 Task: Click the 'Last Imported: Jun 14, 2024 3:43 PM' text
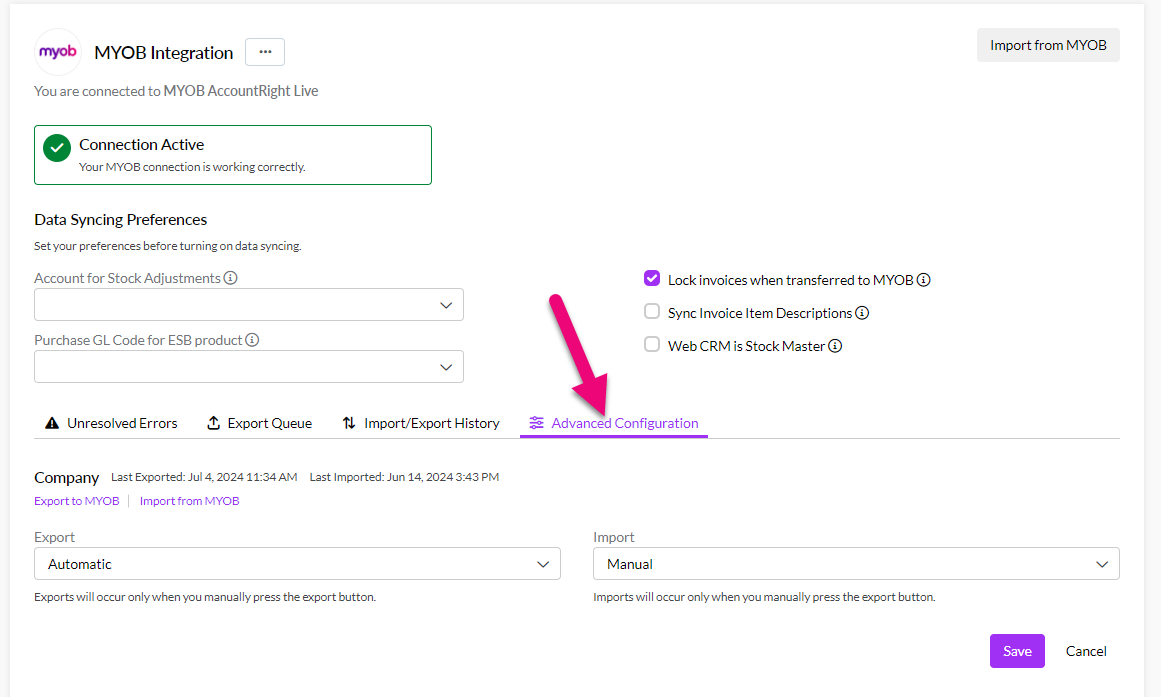(x=404, y=477)
